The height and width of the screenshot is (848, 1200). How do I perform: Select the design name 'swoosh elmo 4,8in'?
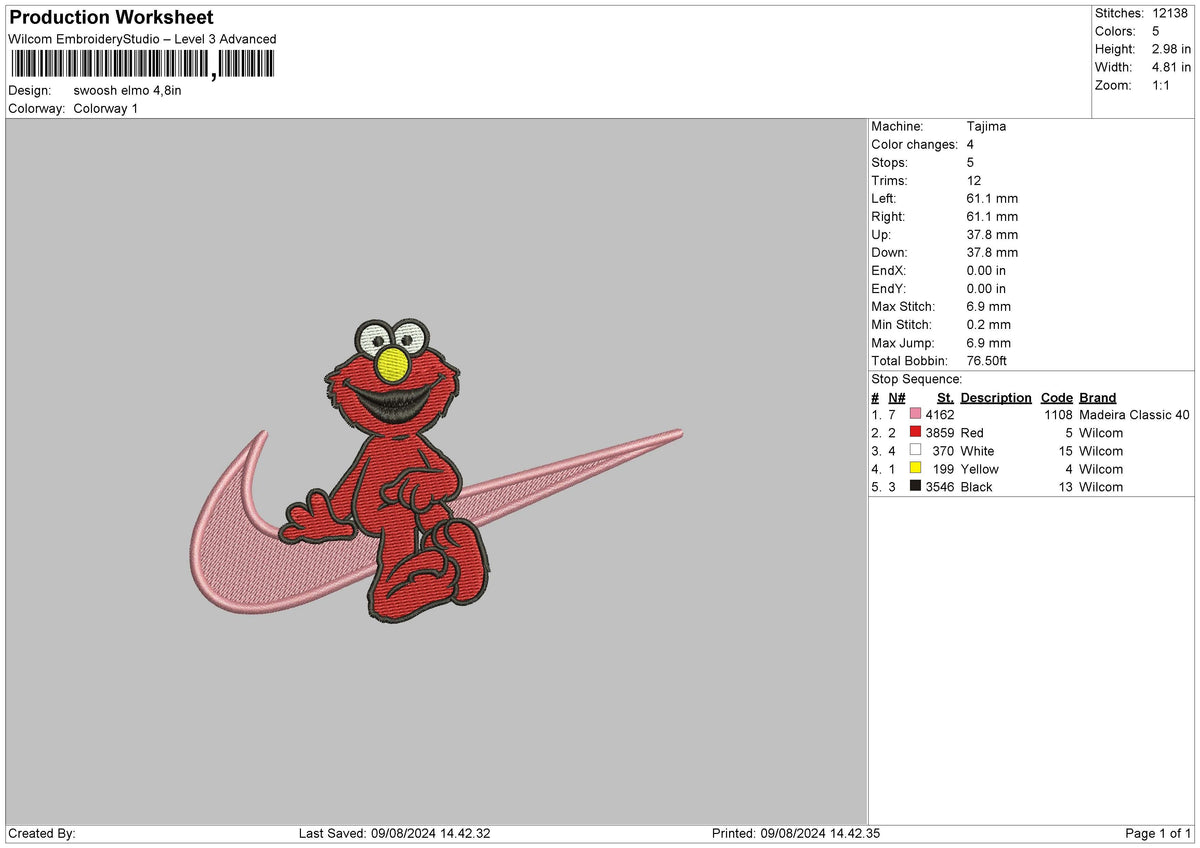click(128, 90)
